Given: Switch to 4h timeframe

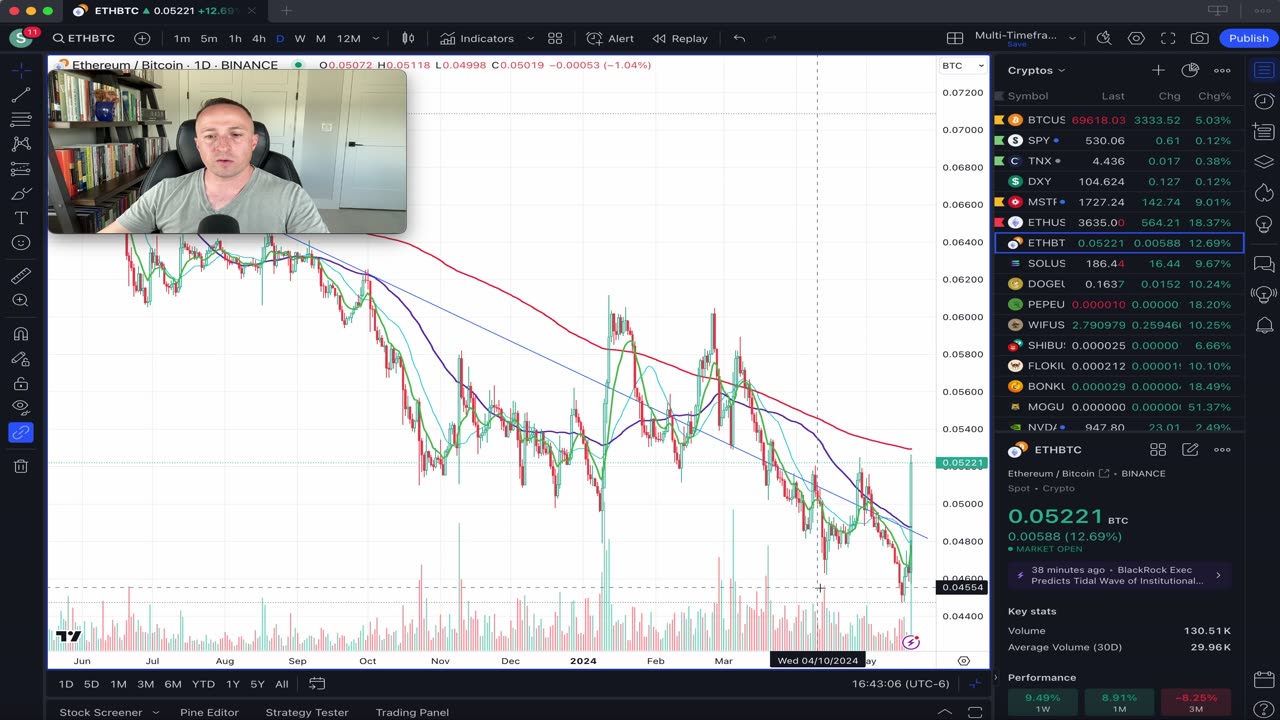Looking at the screenshot, I should pyautogui.click(x=259, y=38).
